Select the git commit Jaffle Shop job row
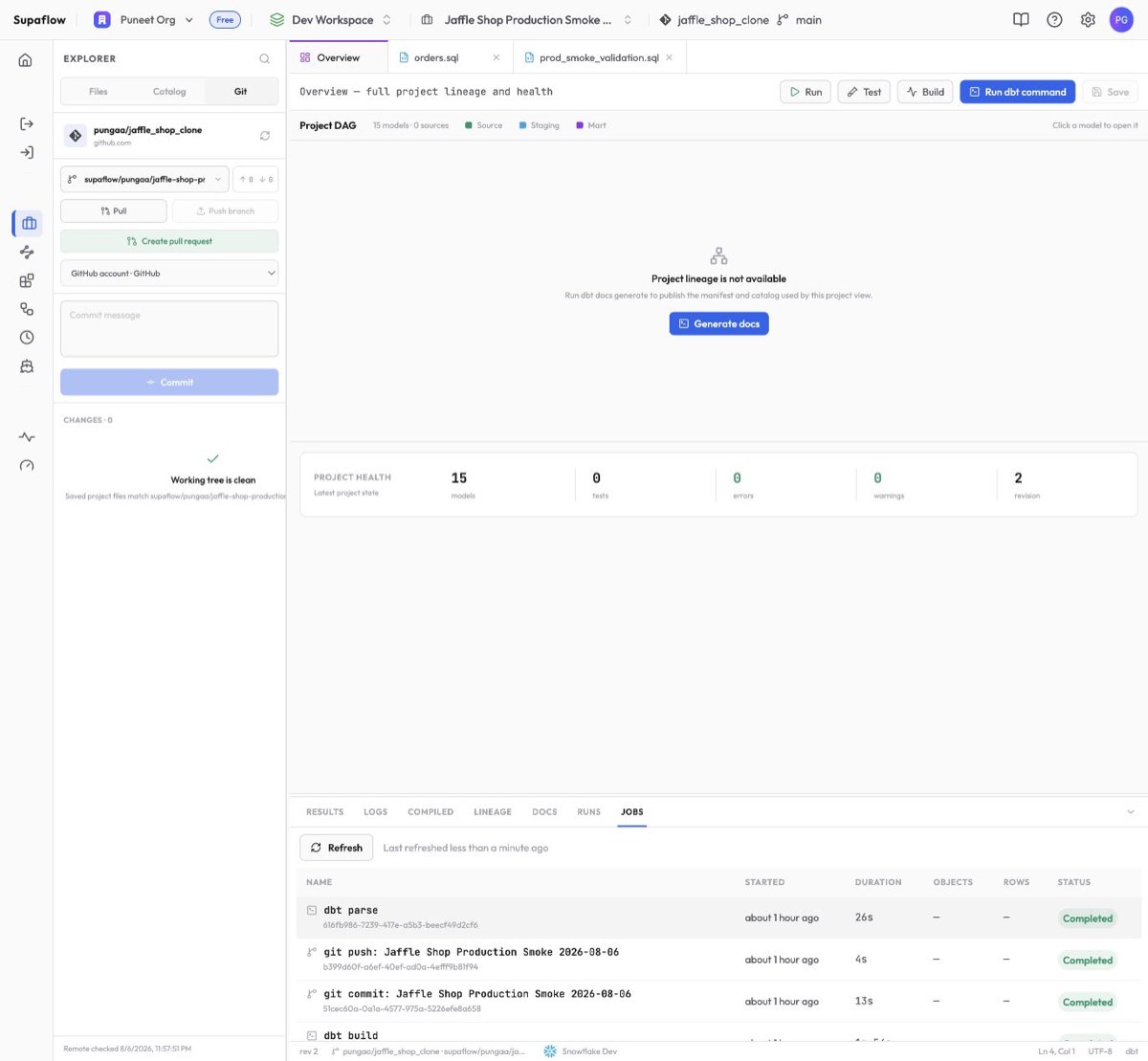1148x1061 pixels. coord(718,1002)
